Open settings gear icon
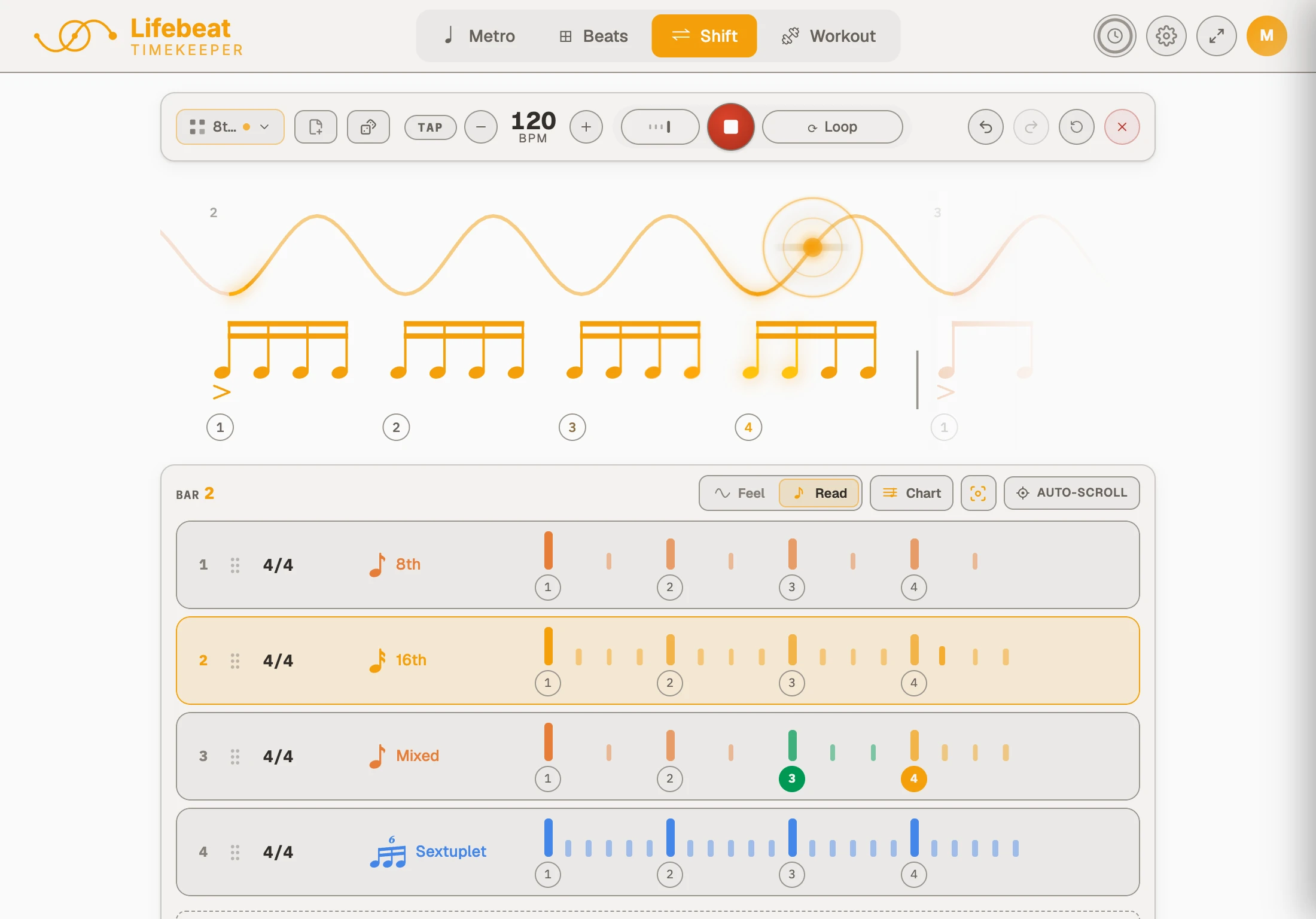Screen dimensions: 1316x919 click(1166, 36)
